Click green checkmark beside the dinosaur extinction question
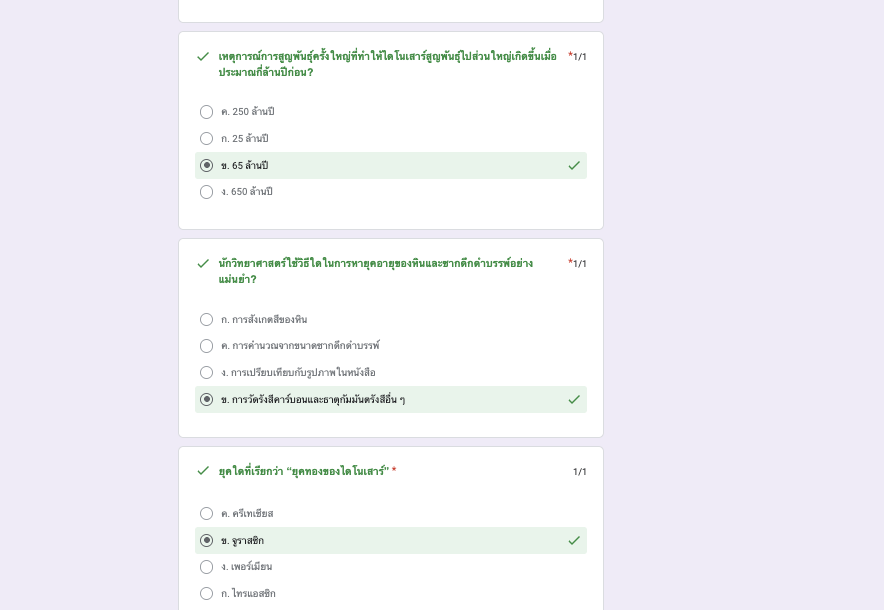Image resolution: width=884 pixels, height=610 pixels. pyautogui.click(x=203, y=57)
